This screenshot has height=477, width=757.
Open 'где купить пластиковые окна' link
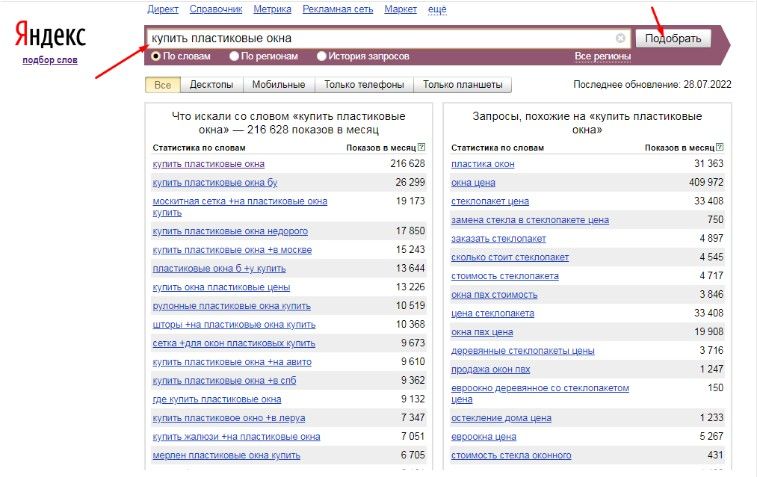(217, 399)
